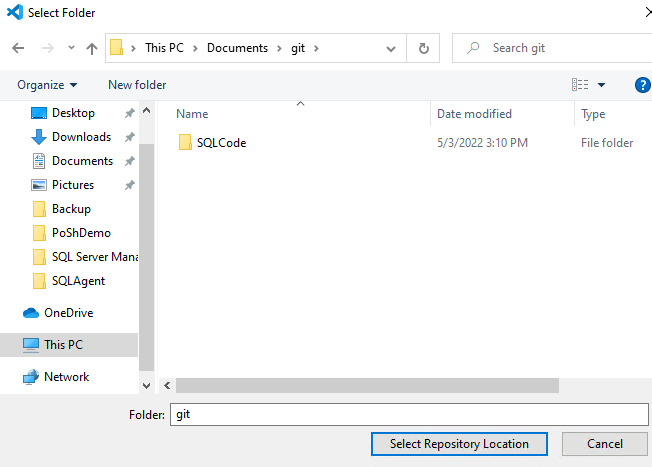Click the SQLCode folder icon

point(185,142)
